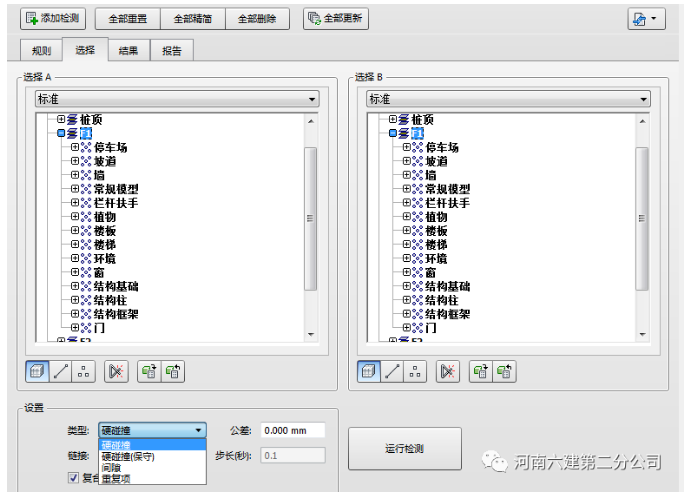Toggle surfaces geometry type in 选择 A
The height and width of the screenshot is (496, 686).
pos(37,372)
